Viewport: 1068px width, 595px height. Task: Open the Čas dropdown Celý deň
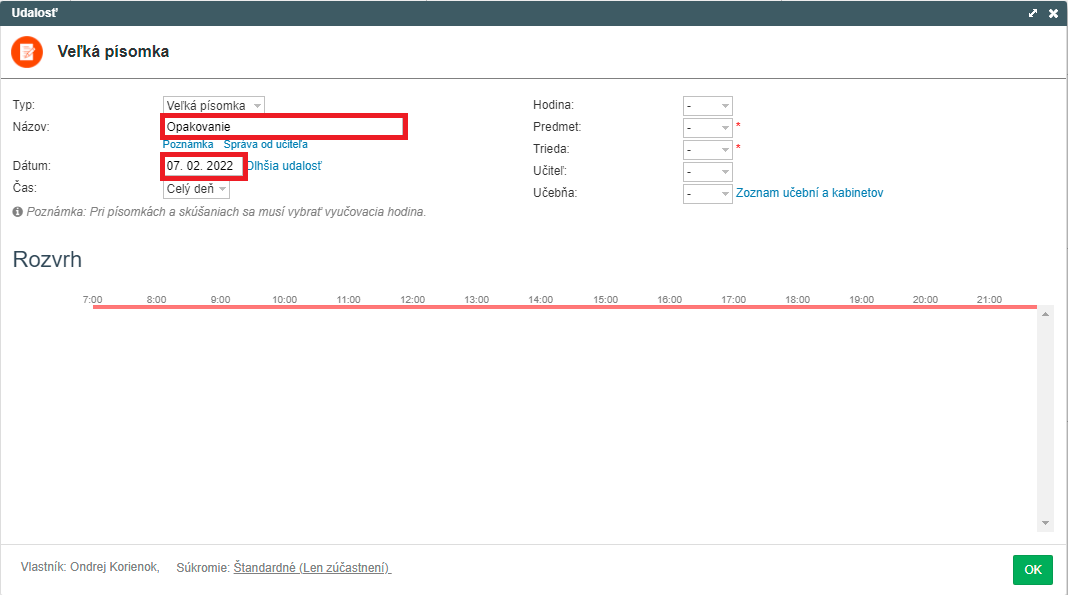point(196,189)
